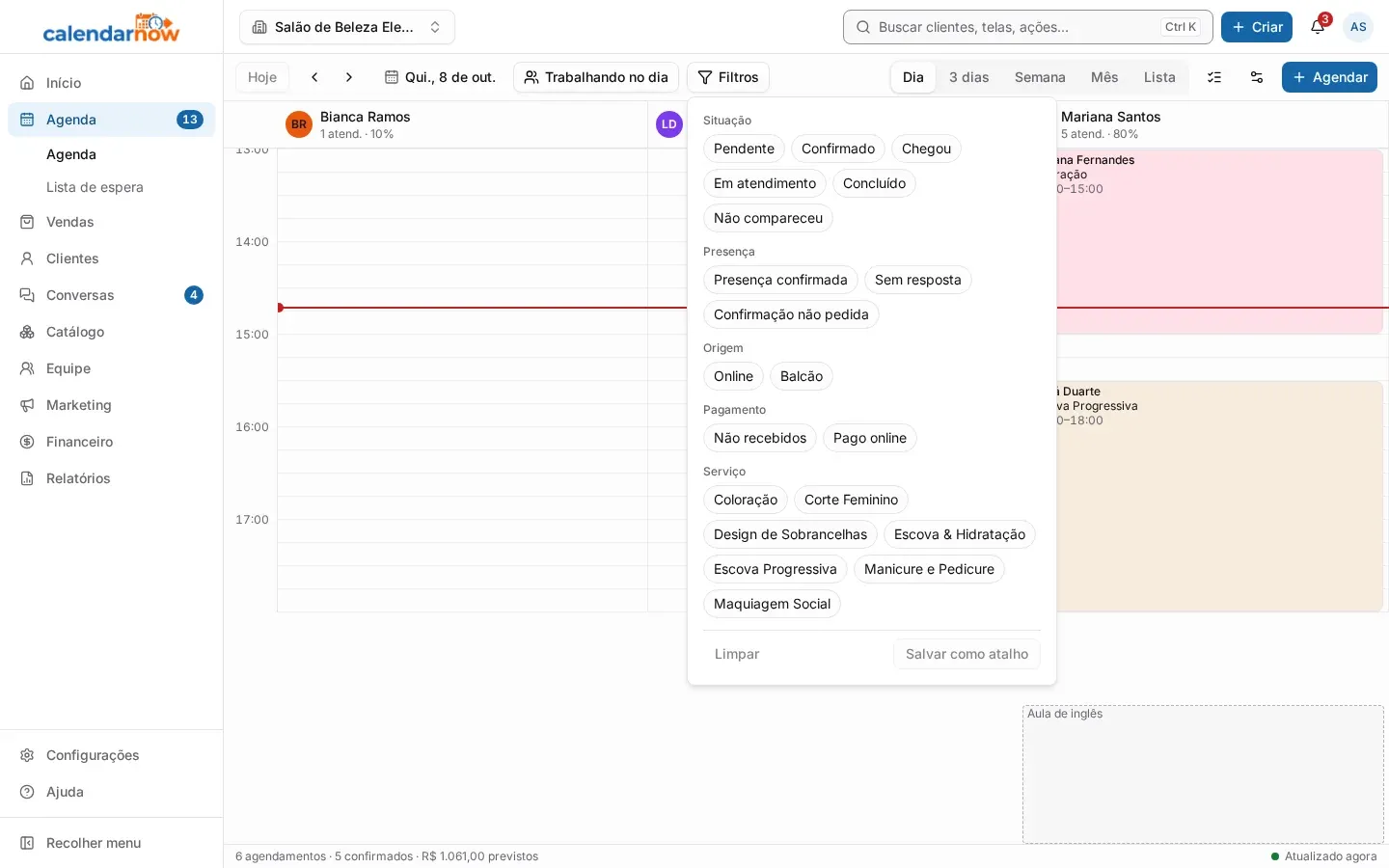The image size is (1389, 868).
Task: Close the Filtros dropdown button
Action: [728, 77]
